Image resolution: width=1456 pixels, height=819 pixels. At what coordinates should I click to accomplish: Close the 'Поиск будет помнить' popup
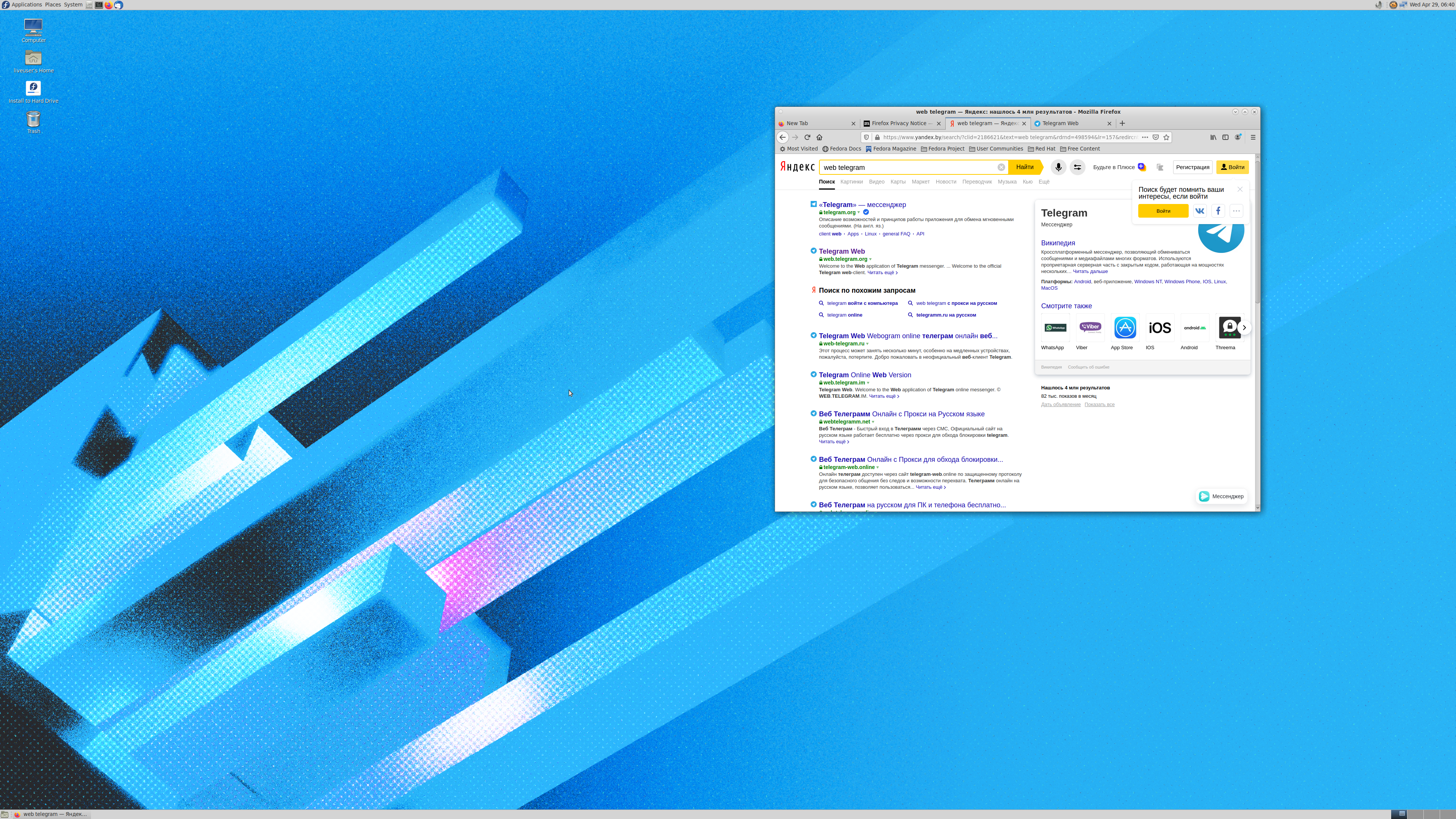pos(1240,189)
